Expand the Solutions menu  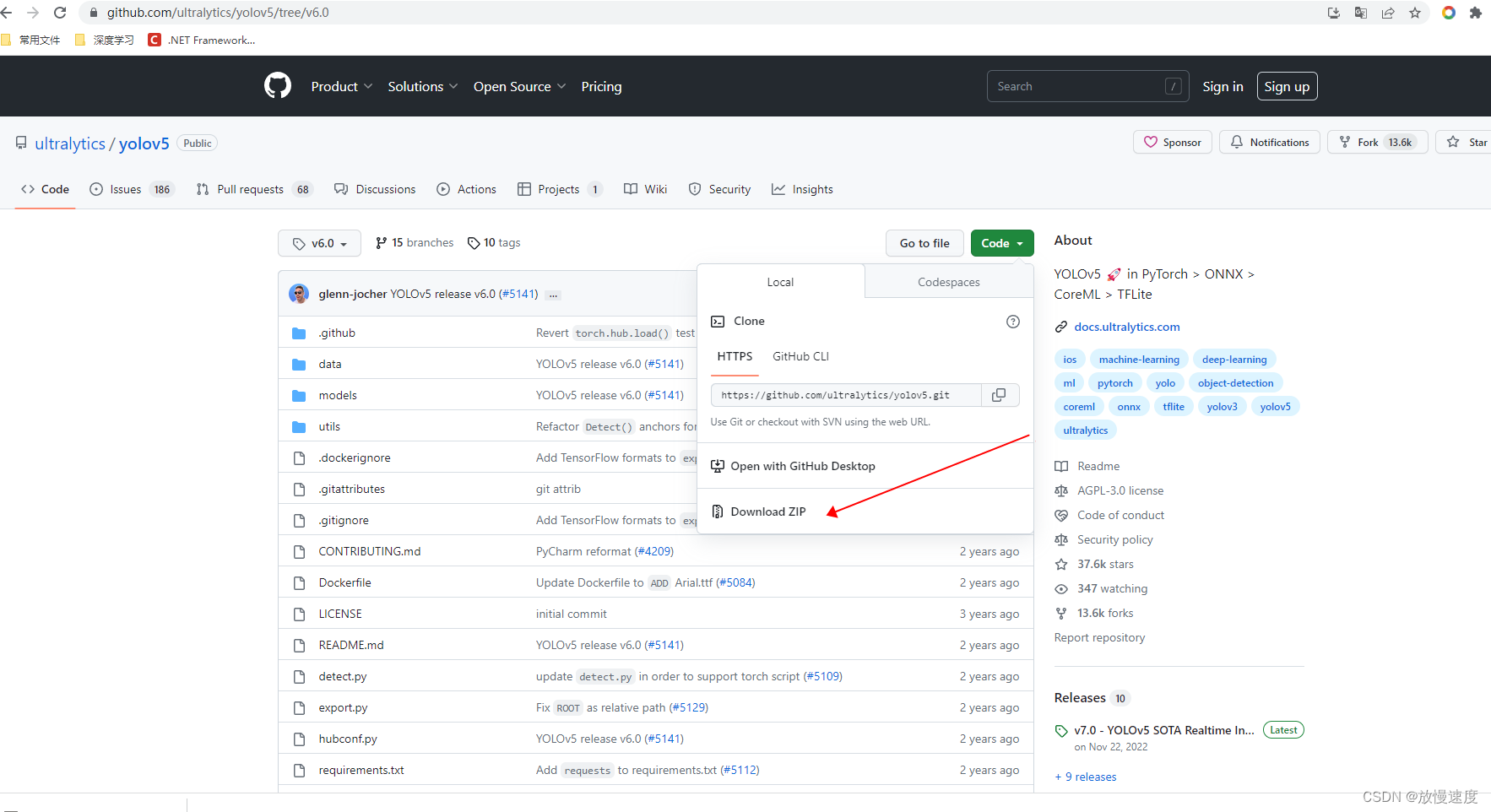pyautogui.click(x=423, y=86)
